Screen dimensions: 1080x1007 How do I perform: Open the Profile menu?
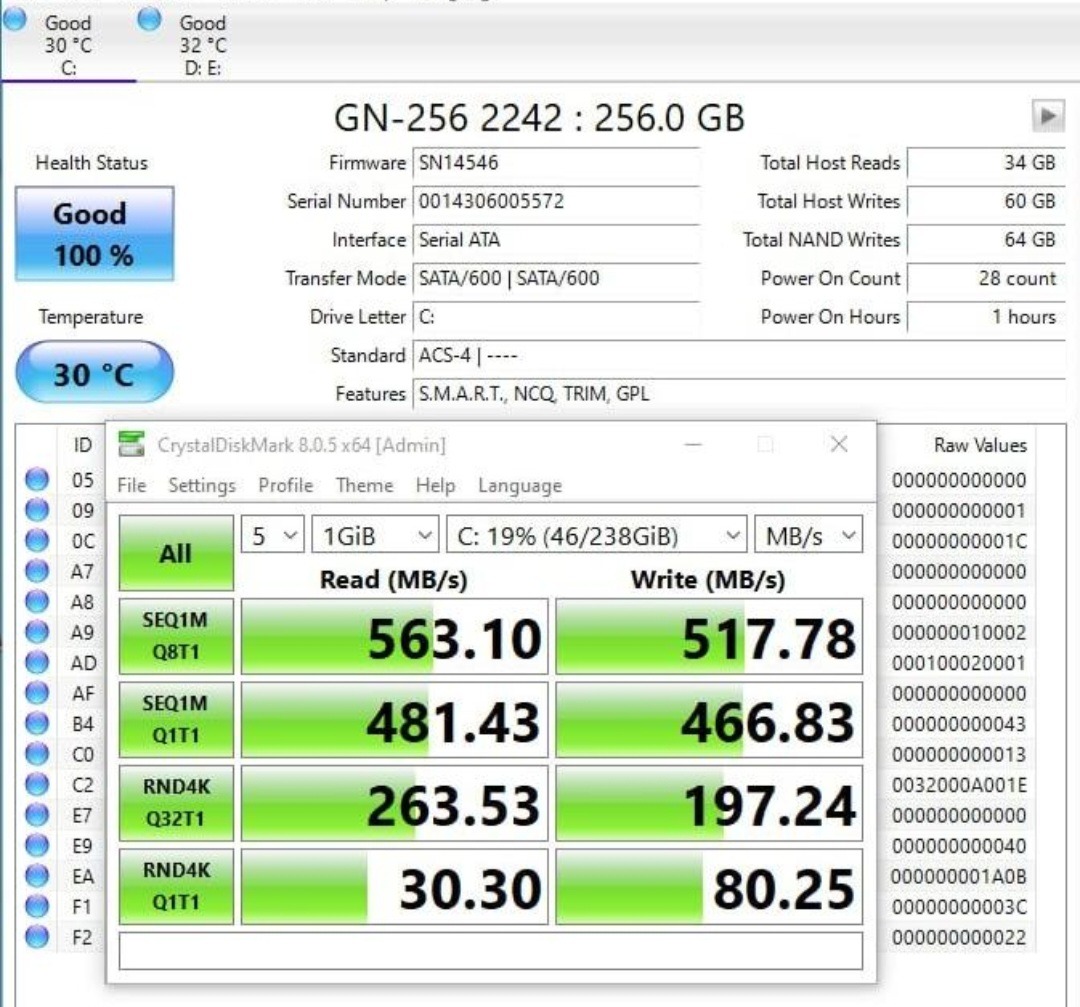coord(285,486)
